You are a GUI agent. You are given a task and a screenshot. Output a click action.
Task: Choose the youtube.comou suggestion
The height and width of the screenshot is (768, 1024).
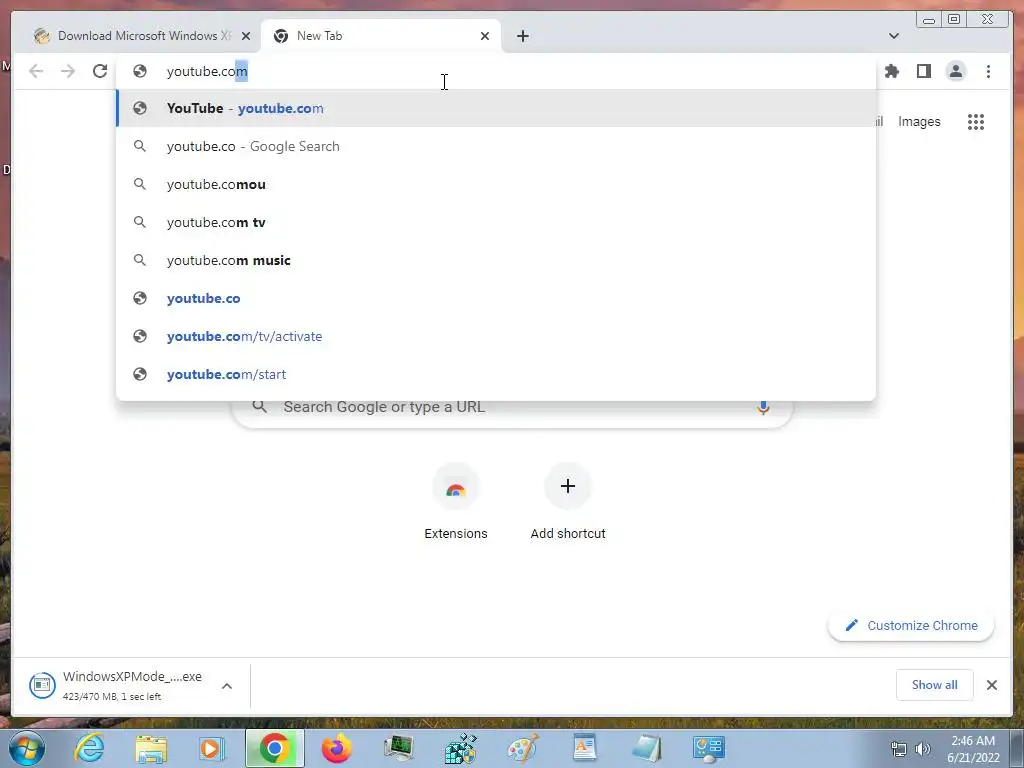point(496,184)
